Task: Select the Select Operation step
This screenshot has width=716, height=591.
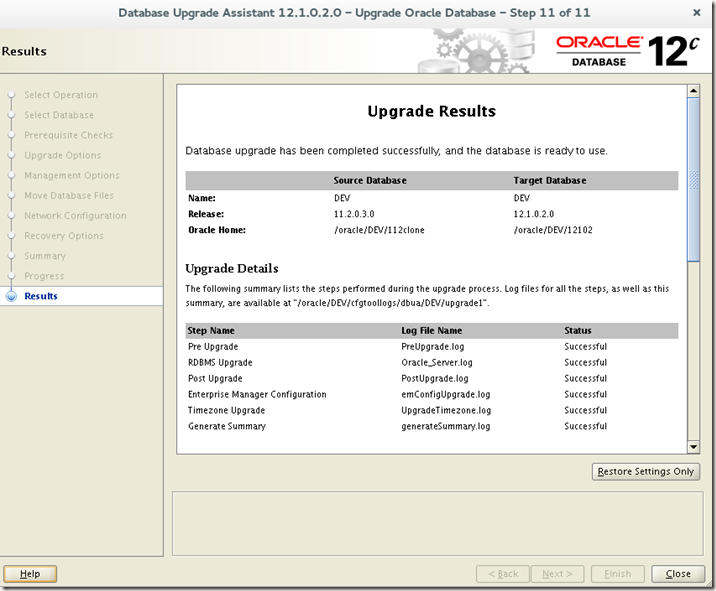Action: coord(61,95)
